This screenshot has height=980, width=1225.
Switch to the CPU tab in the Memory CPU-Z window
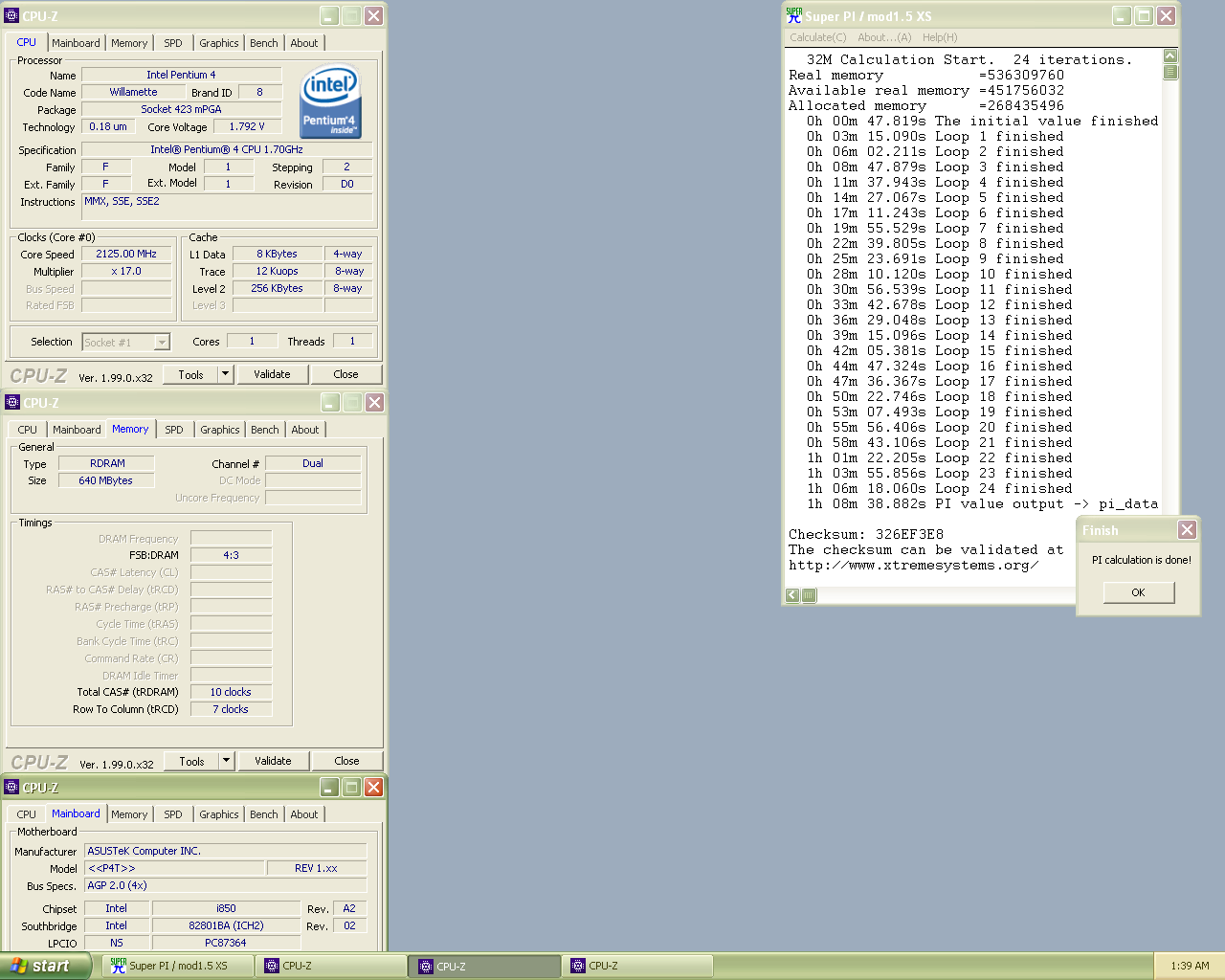point(28,430)
